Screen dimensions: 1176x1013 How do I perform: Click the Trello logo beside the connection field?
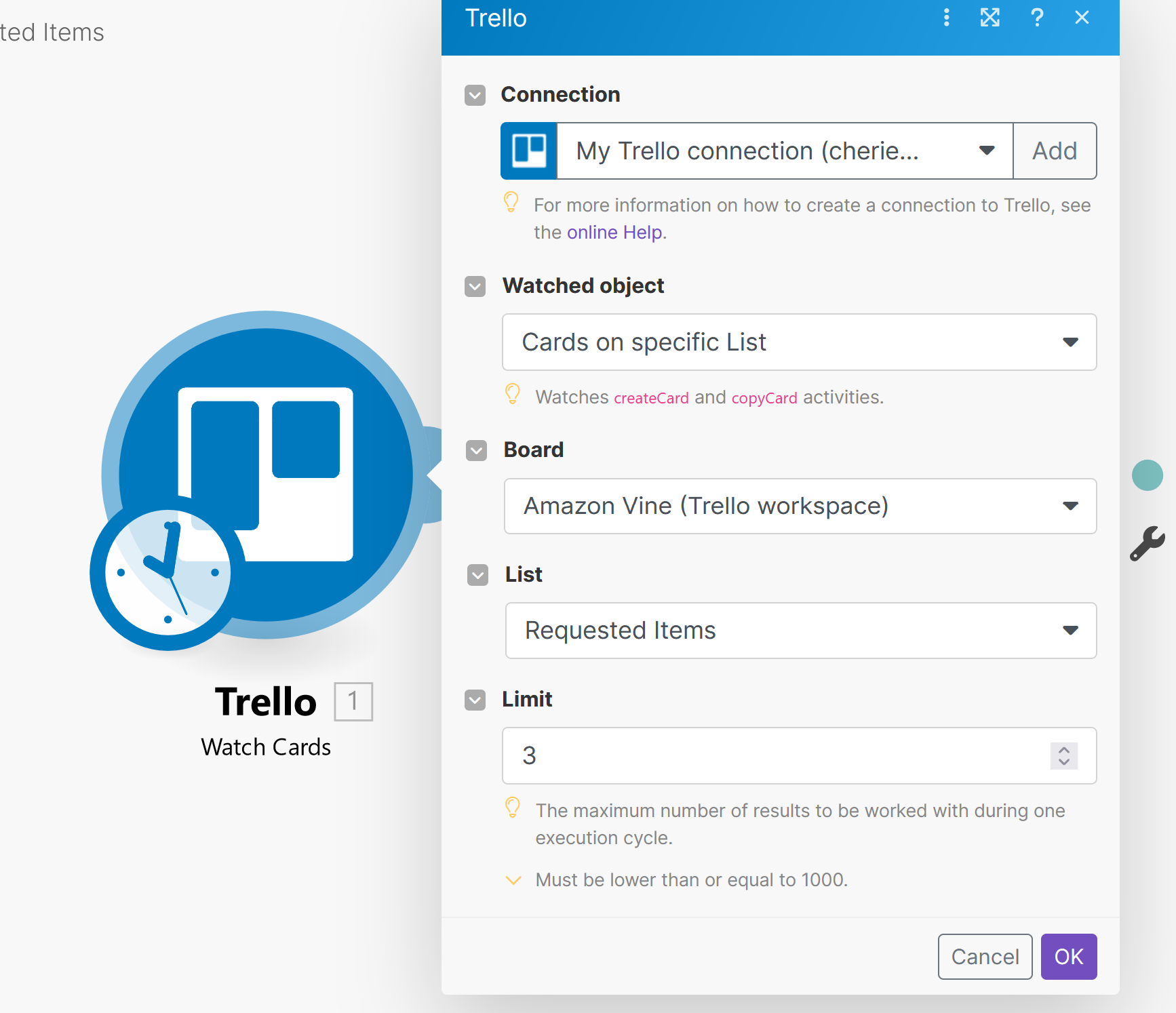click(529, 151)
